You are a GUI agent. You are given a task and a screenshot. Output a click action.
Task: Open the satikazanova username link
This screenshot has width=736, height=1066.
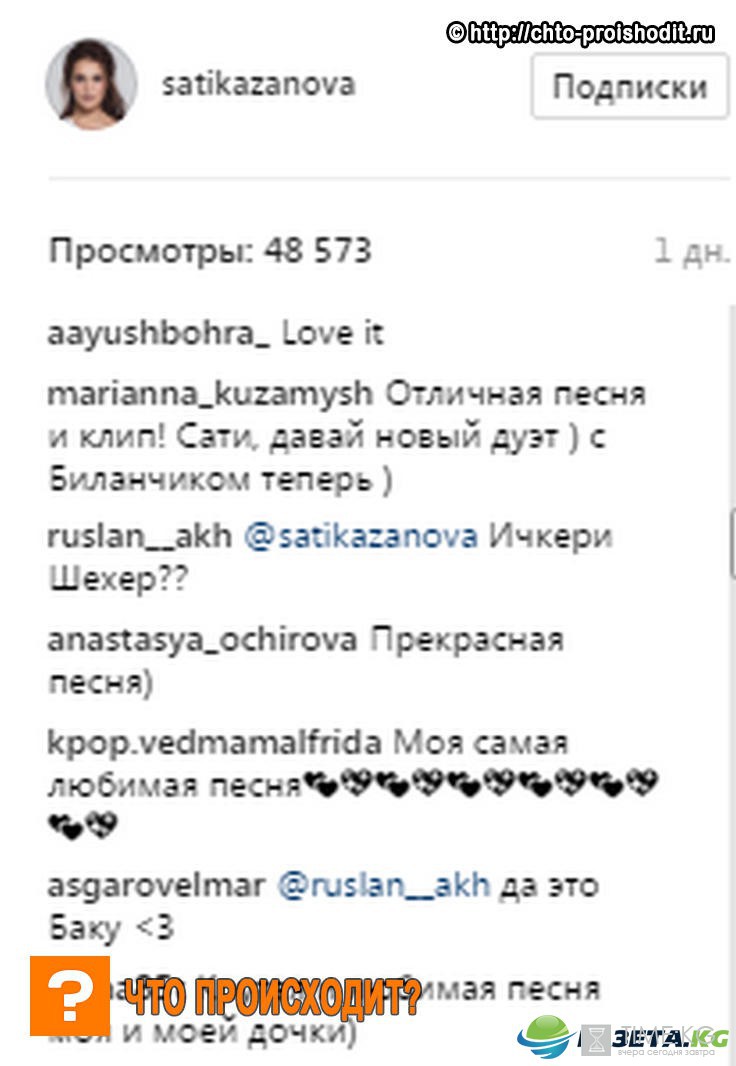(258, 85)
